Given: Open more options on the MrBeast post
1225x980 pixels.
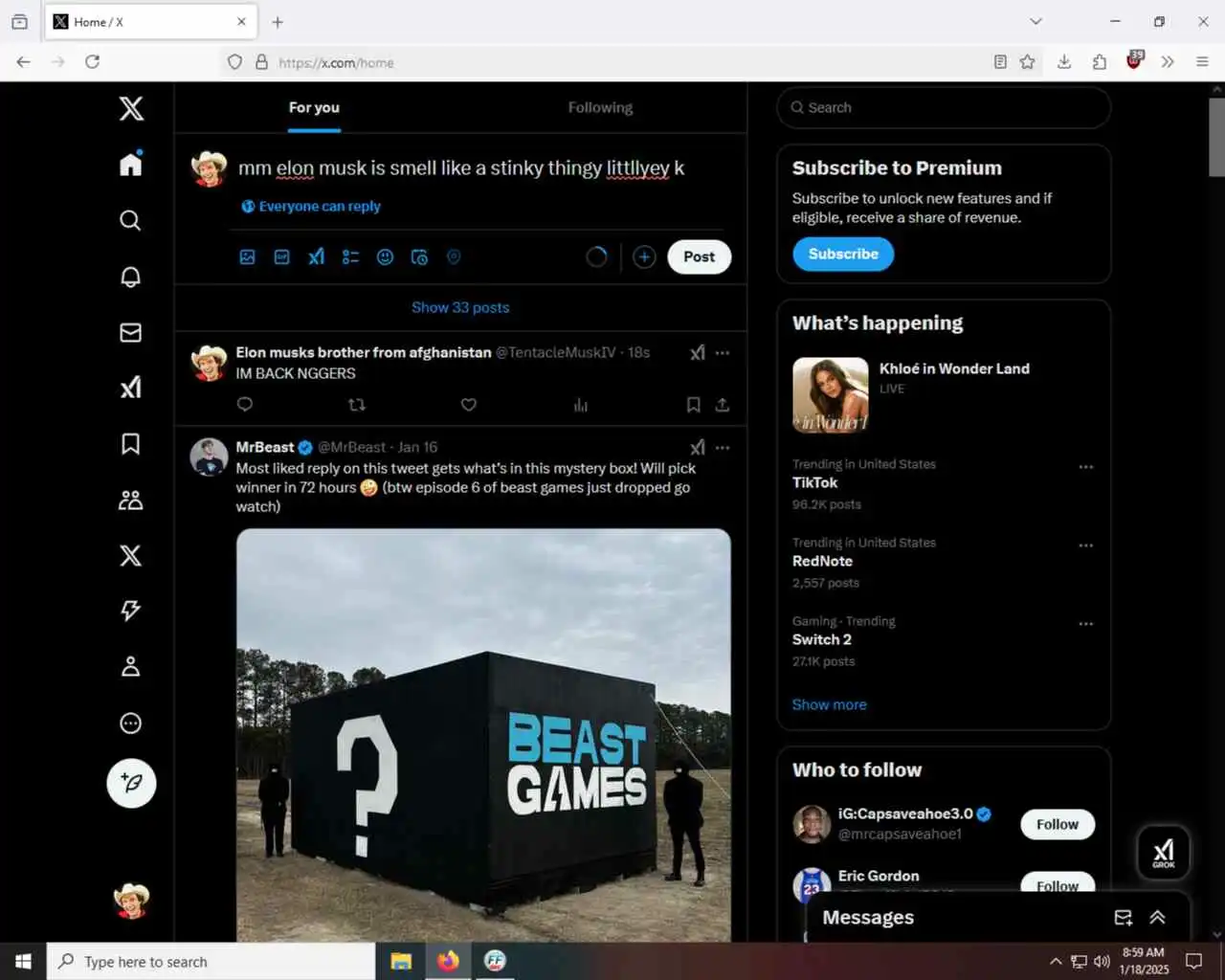Looking at the screenshot, I should point(723,447).
